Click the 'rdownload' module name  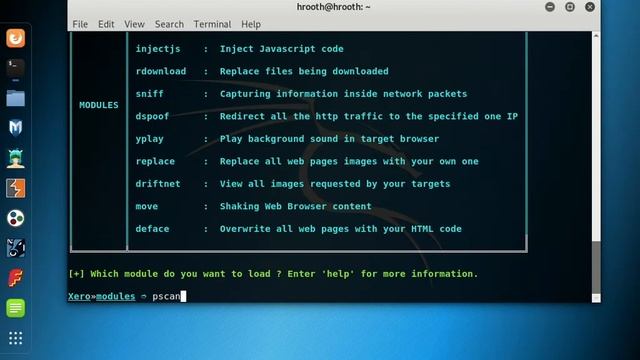(x=161, y=71)
